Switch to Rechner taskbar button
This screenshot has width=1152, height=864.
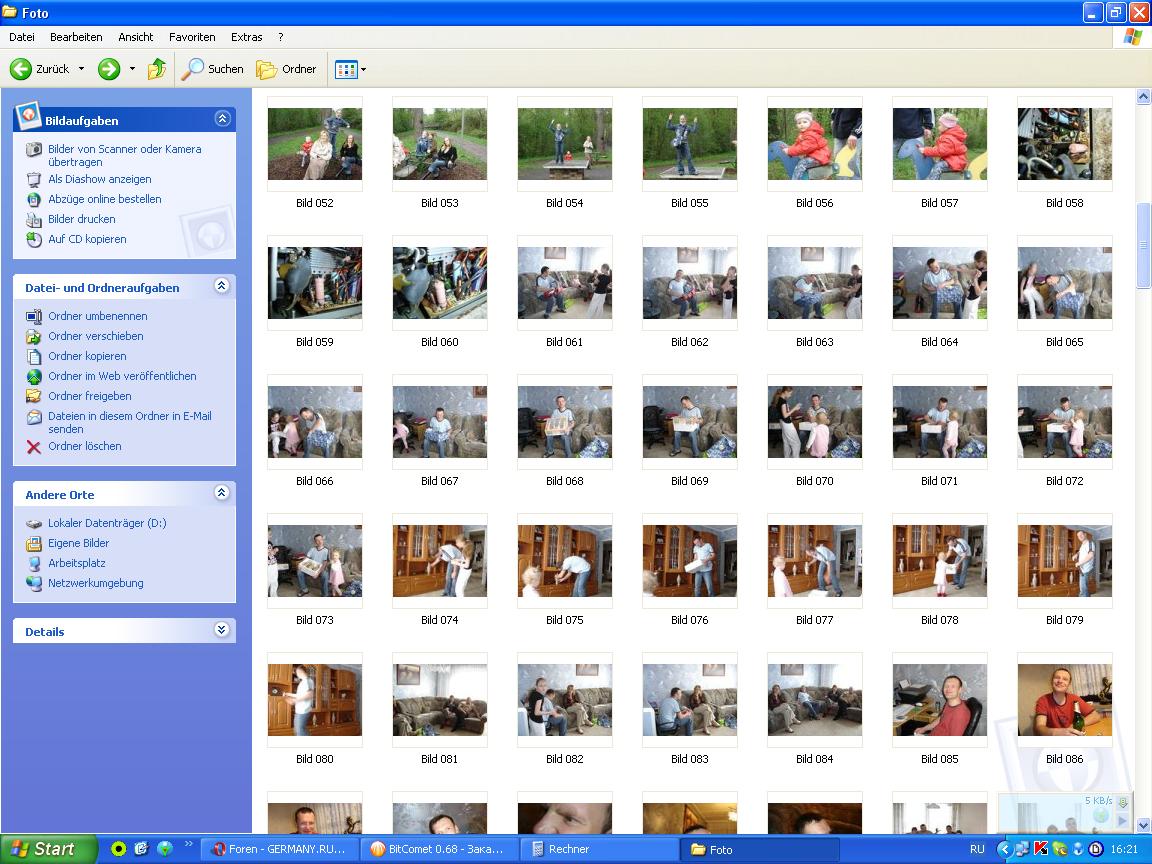[599, 849]
